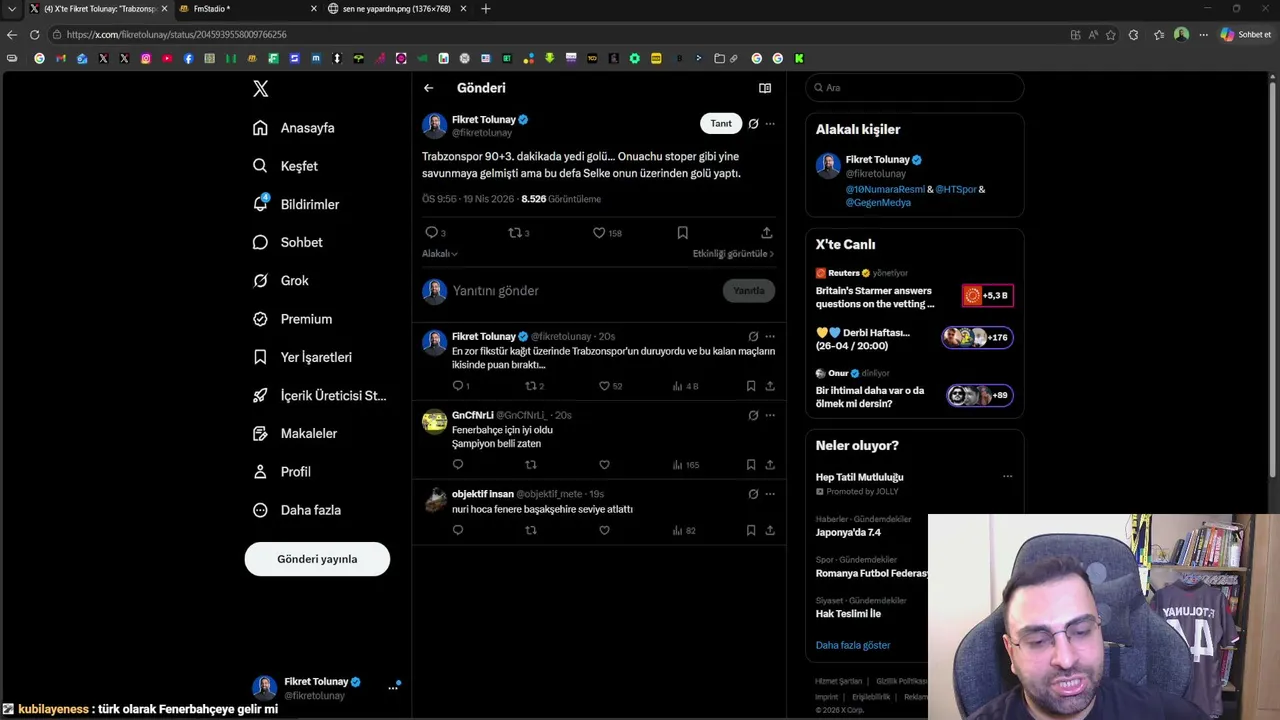The height and width of the screenshot is (720, 1280).
Task: Open more options on objektif insan's reply
Action: (770, 494)
